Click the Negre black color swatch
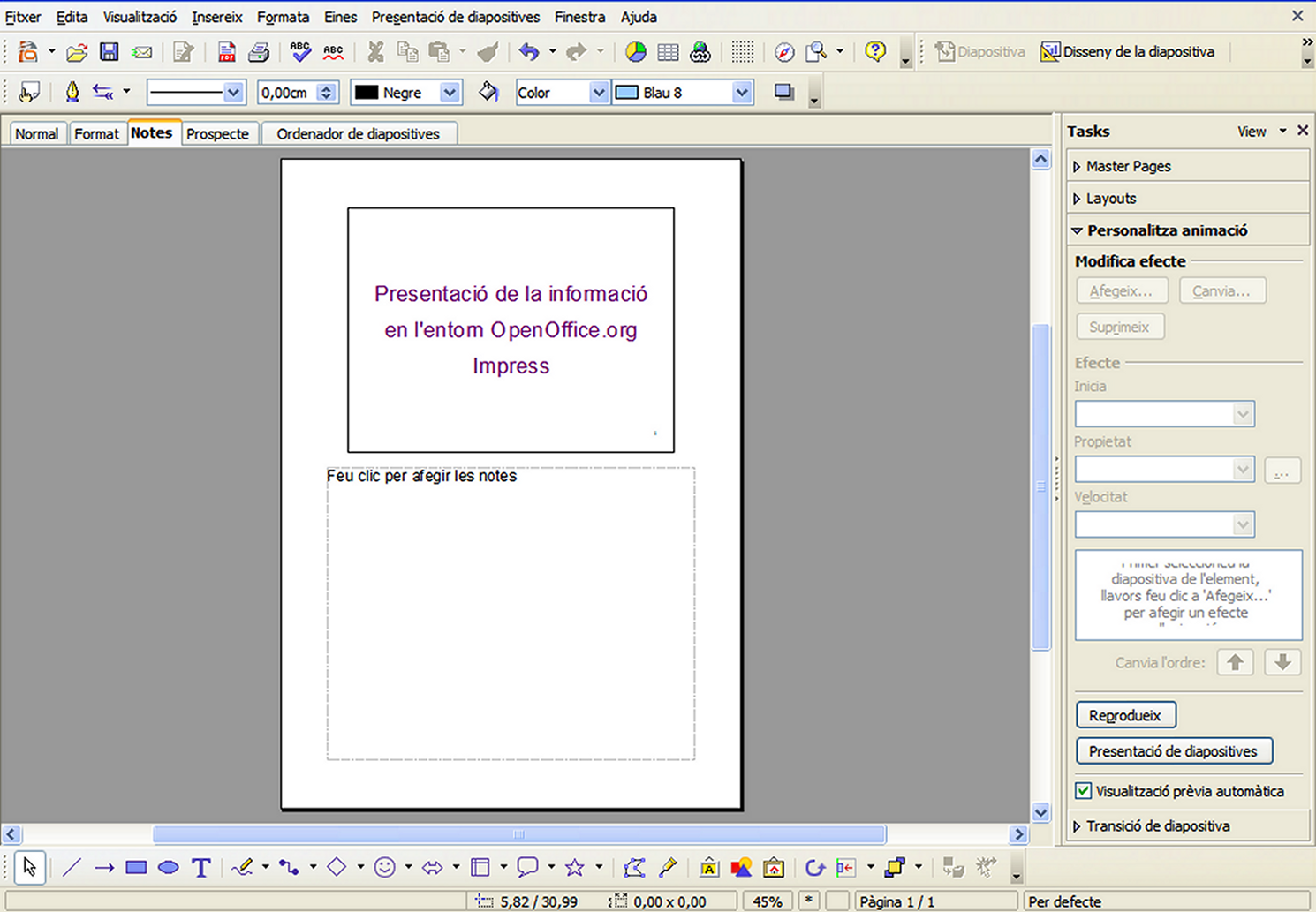Screen dimensions: 1316x912 coord(367,93)
